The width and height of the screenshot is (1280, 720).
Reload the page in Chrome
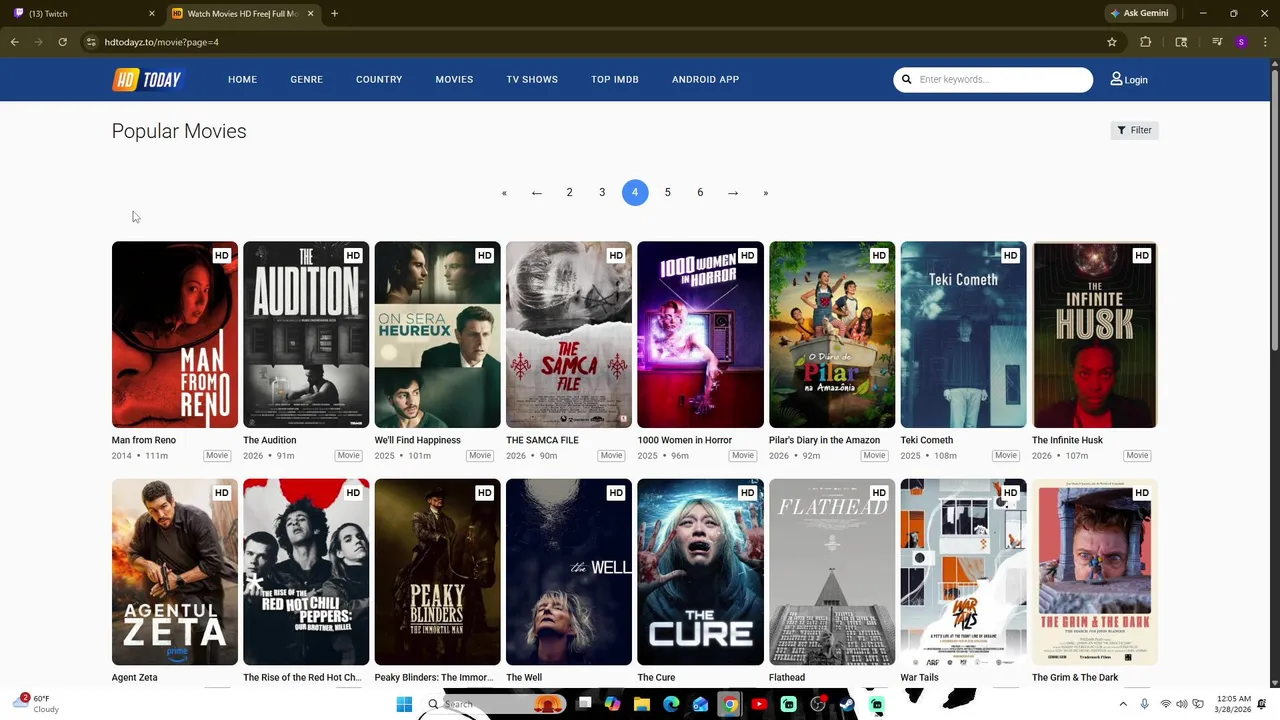(62, 42)
